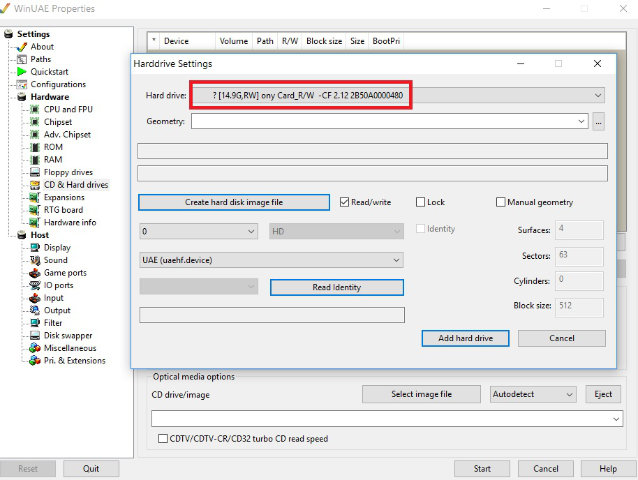638x480 pixels.
Task: Click Create hard disk image file button
Action: pyautogui.click(x=234, y=202)
